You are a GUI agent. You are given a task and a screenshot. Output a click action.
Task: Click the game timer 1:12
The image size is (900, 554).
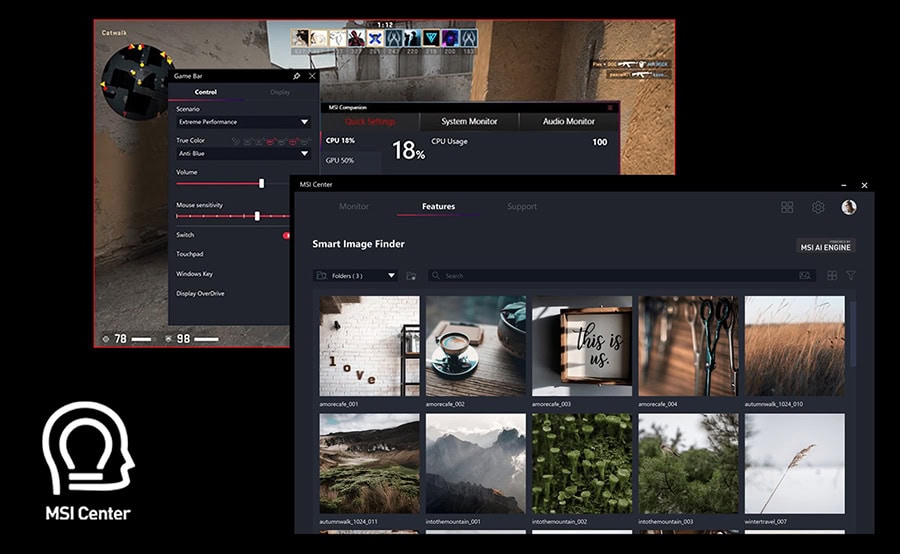385,25
